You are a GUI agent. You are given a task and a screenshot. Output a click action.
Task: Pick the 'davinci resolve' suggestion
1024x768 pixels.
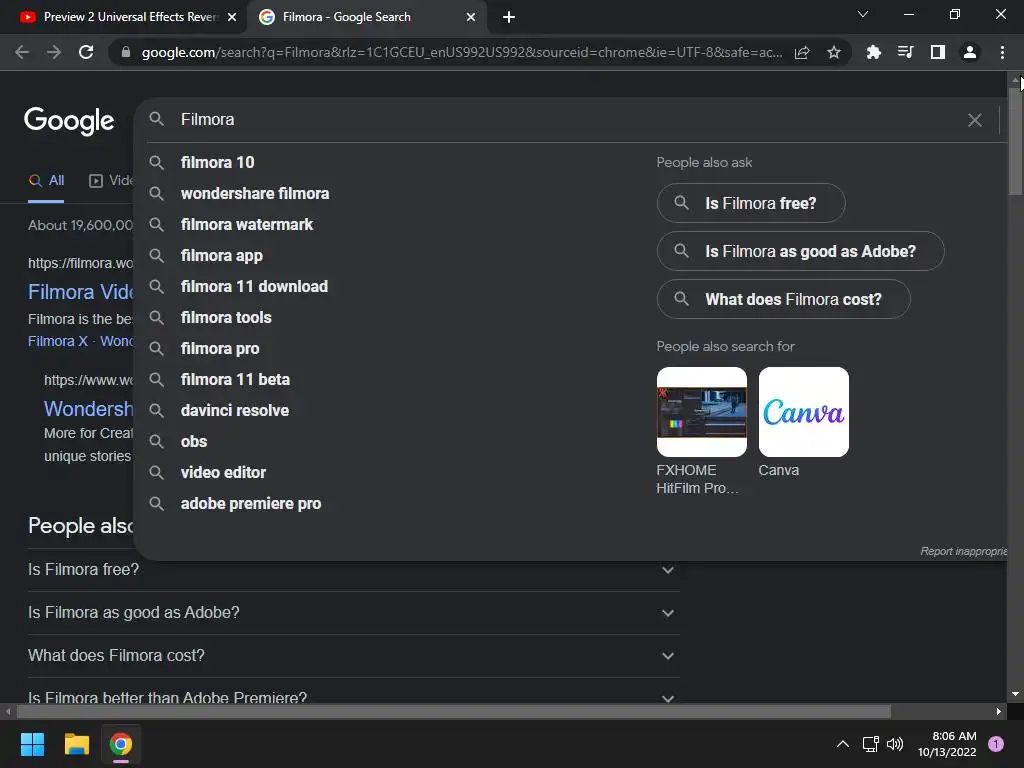(x=234, y=411)
